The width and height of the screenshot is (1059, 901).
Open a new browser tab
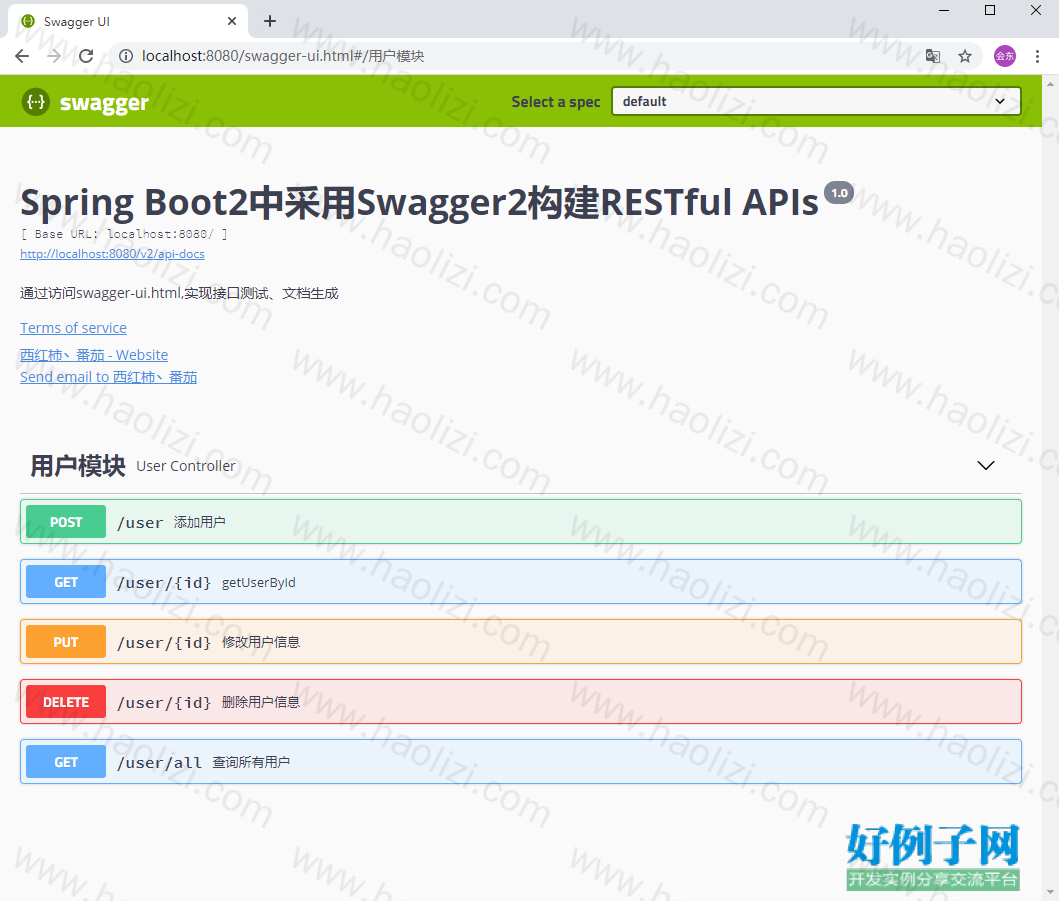(270, 22)
